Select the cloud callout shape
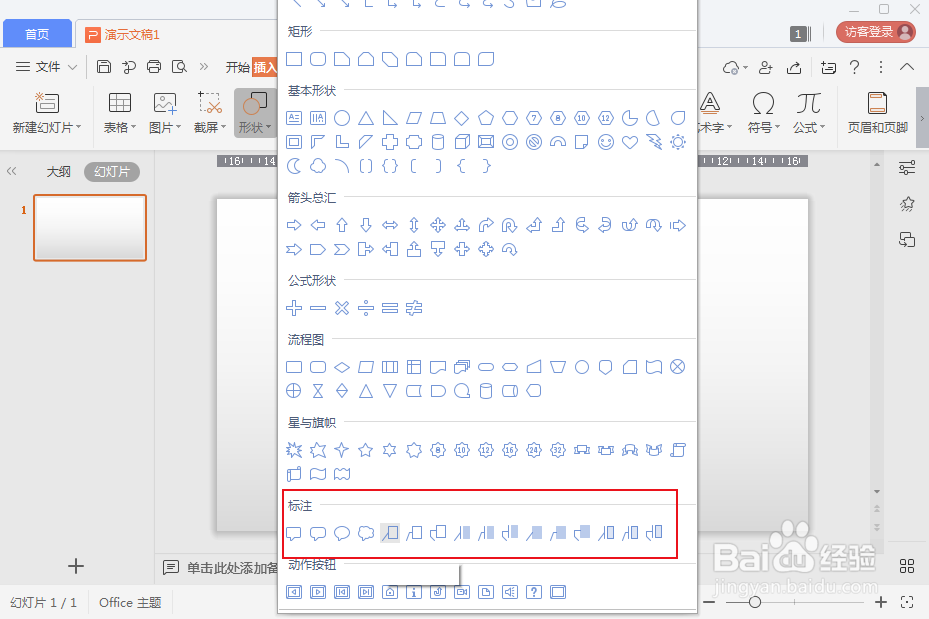The height and width of the screenshot is (619, 929). tap(366, 533)
